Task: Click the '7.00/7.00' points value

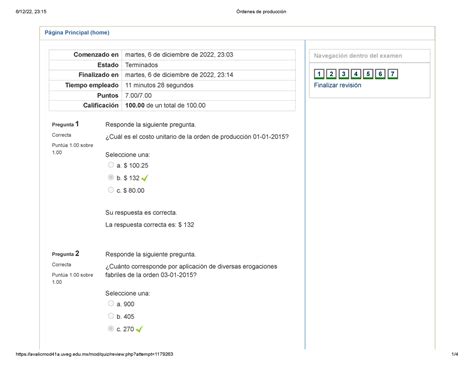Action: point(138,96)
